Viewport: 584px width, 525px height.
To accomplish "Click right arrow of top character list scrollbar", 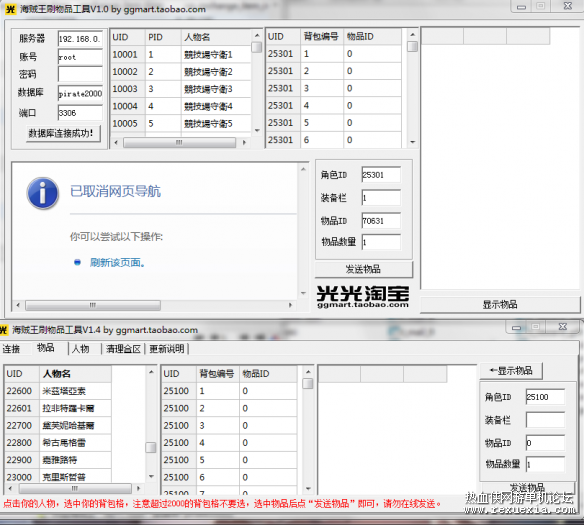I will (244, 142).
